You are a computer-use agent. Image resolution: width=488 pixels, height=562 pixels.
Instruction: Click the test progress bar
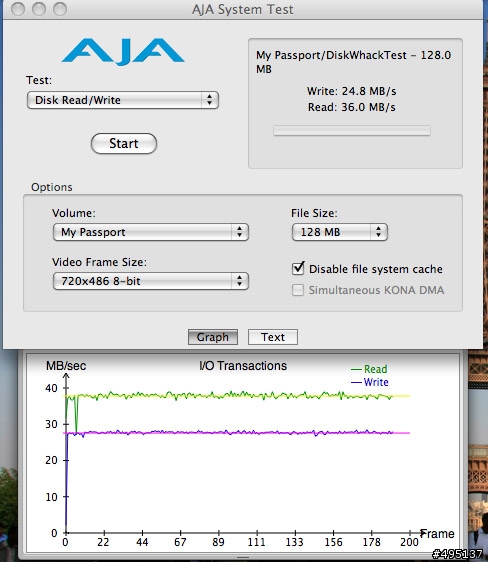[x=352, y=130]
